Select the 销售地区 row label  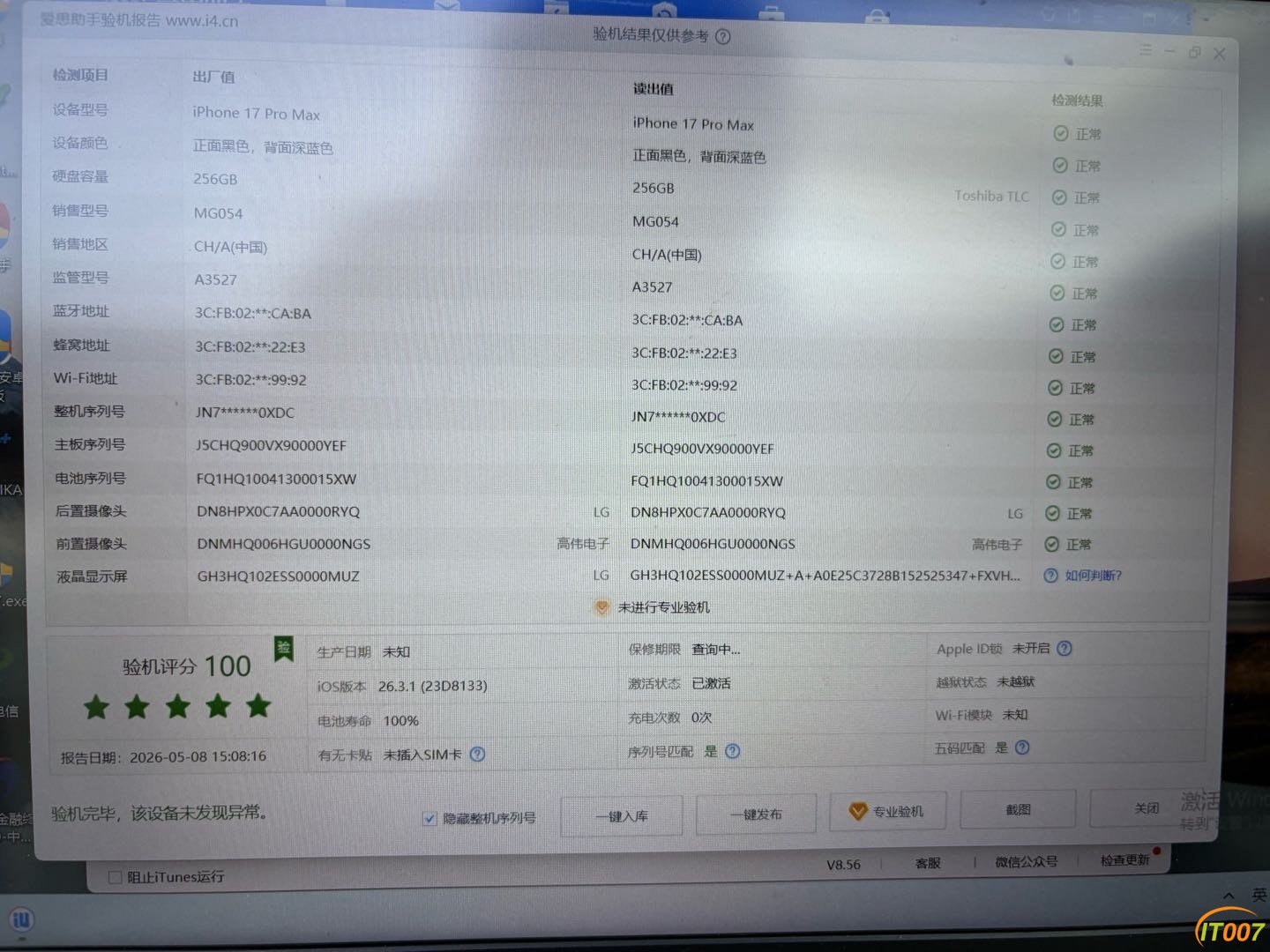(x=80, y=244)
